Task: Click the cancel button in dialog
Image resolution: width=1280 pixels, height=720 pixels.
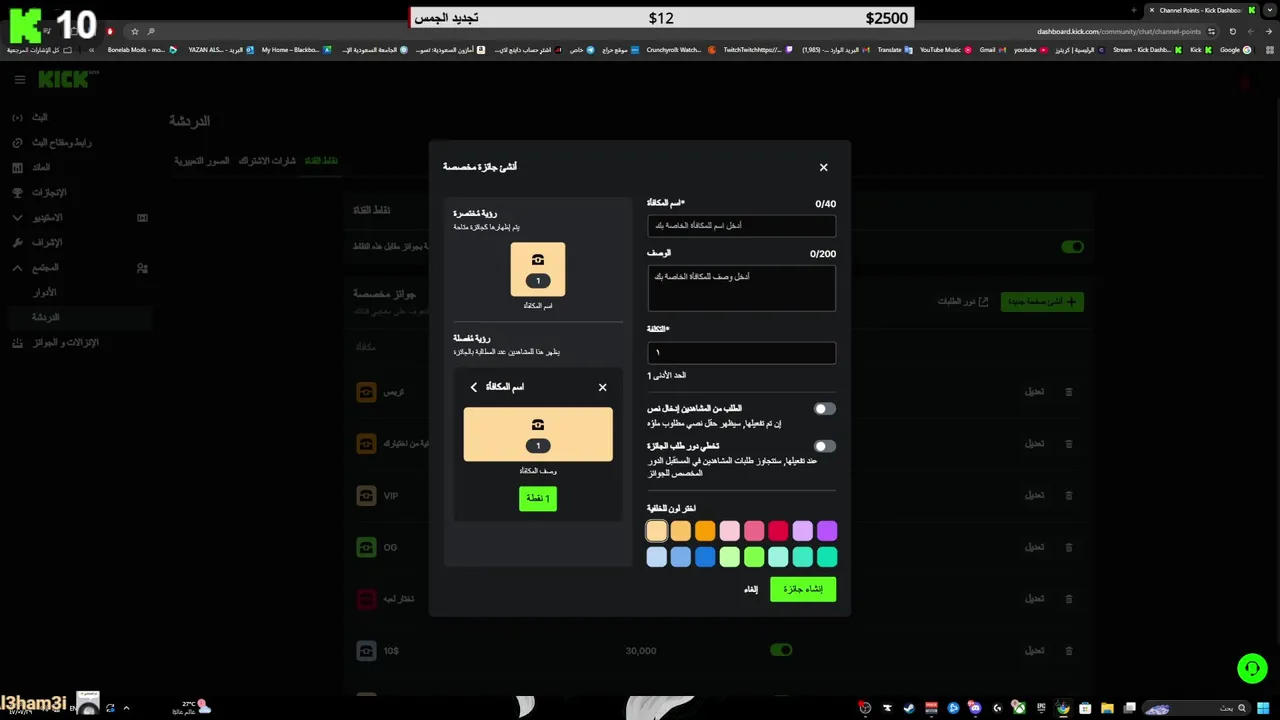Action: [751, 589]
